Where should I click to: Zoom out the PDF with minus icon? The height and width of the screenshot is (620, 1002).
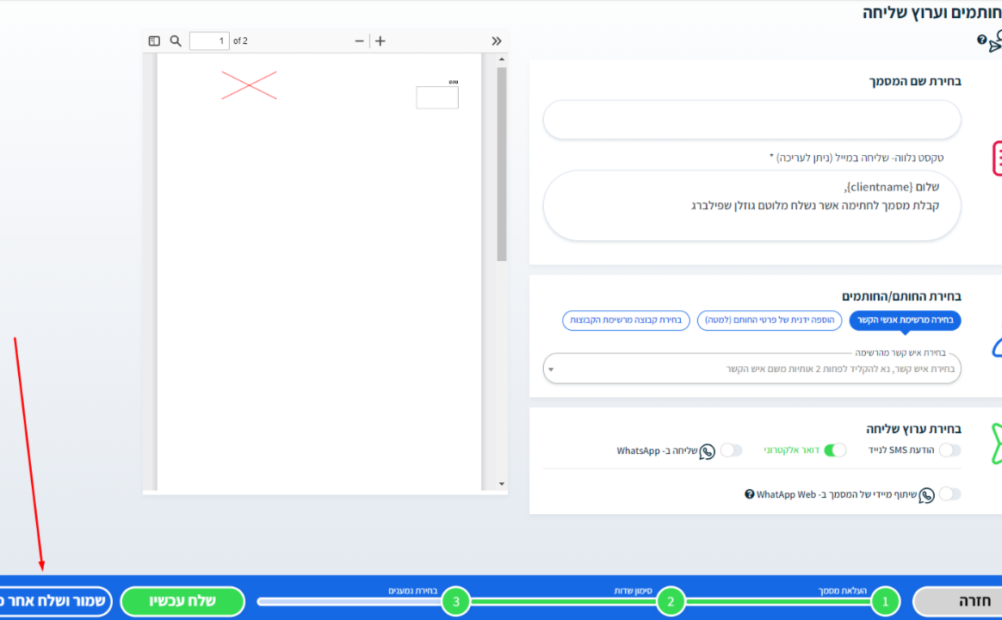360,41
